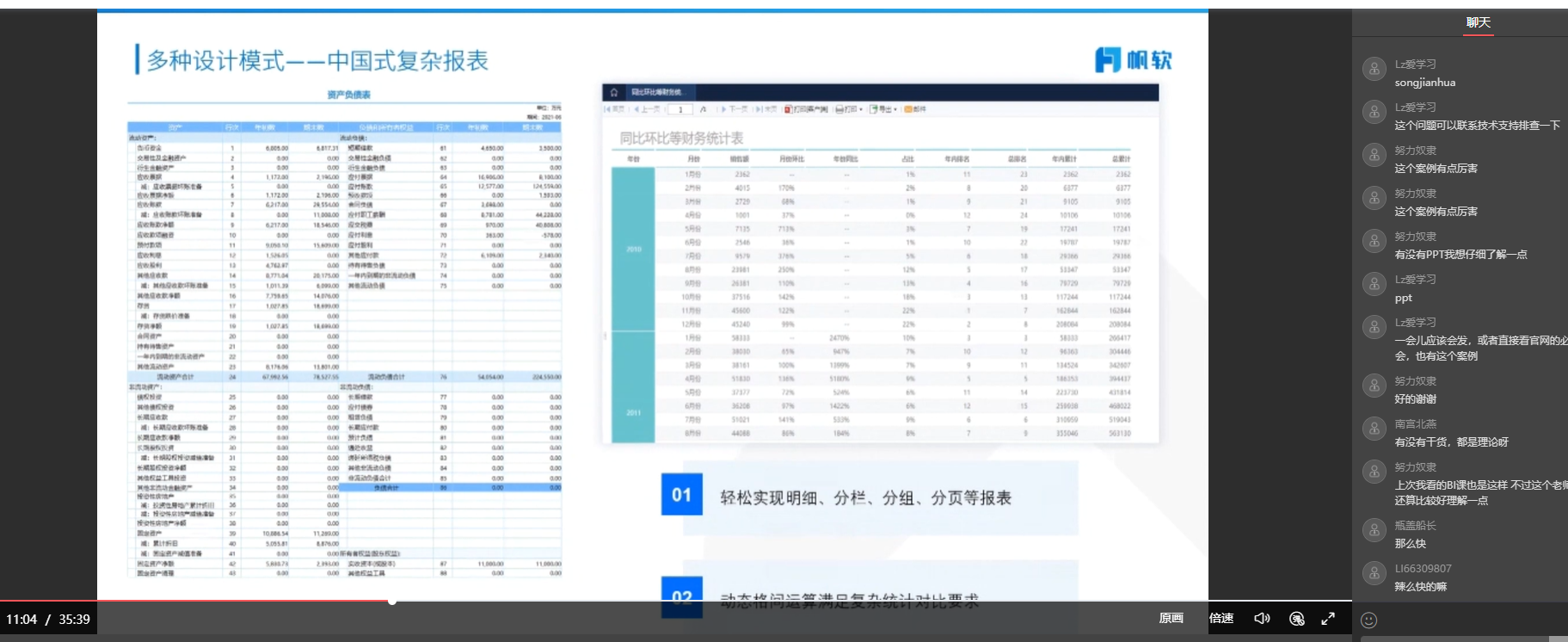Select the chat message 辣么快的嘛
The width and height of the screenshot is (1568, 642).
tap(1421, 587)
